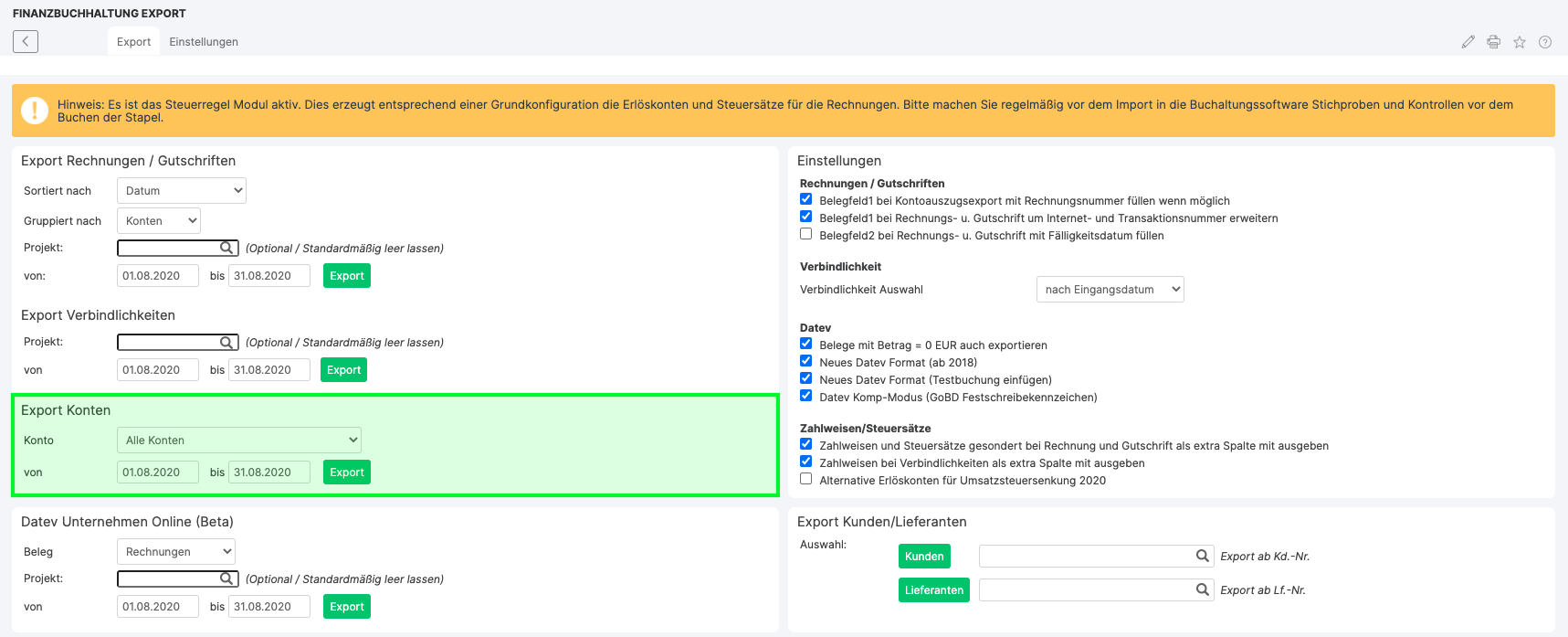Click magnifier in Export ab Kd.-Nr. field

click(x=1203, y=556)
